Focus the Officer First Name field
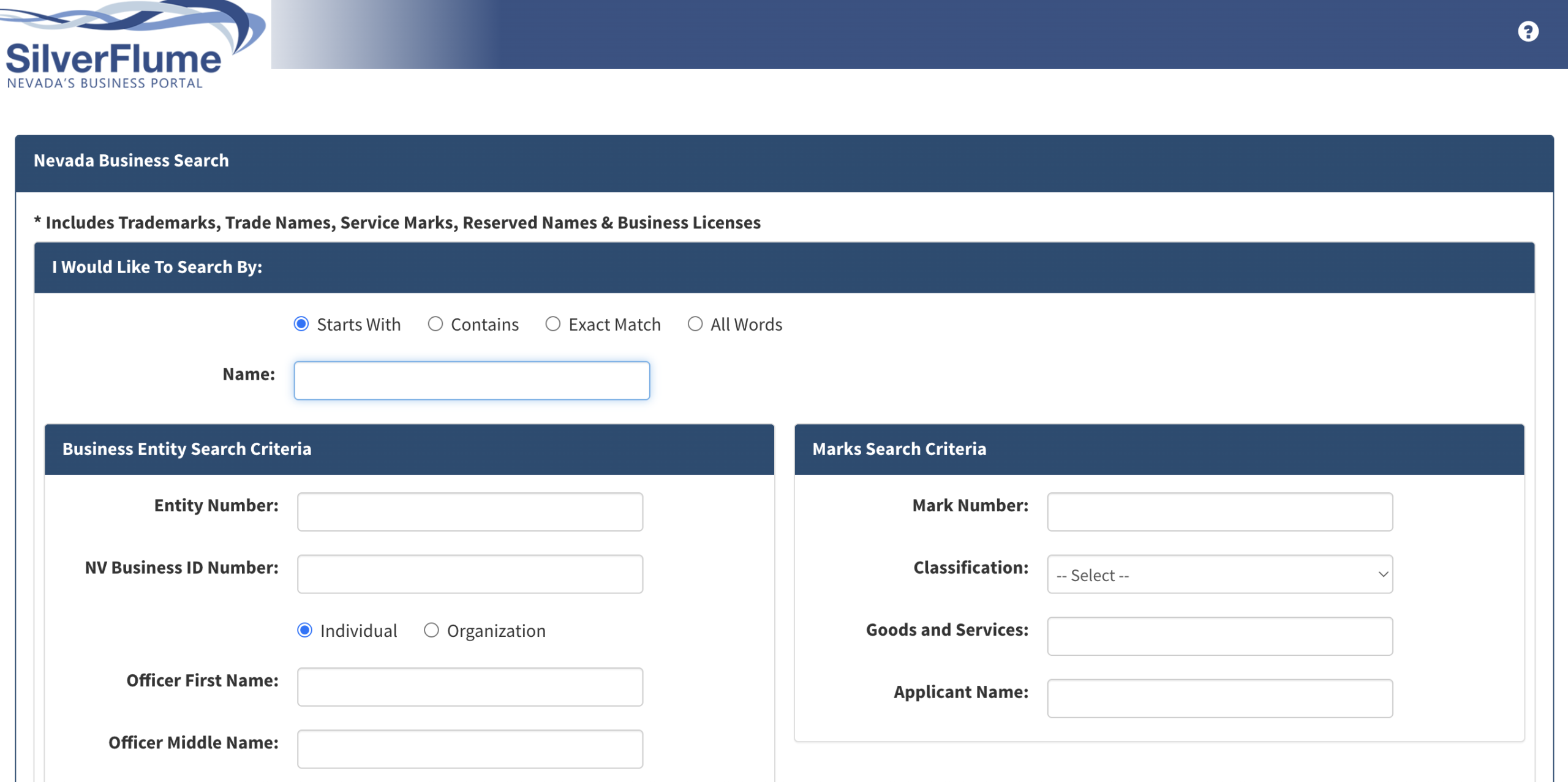This screenshot has height=782, width=1568. 470,687
